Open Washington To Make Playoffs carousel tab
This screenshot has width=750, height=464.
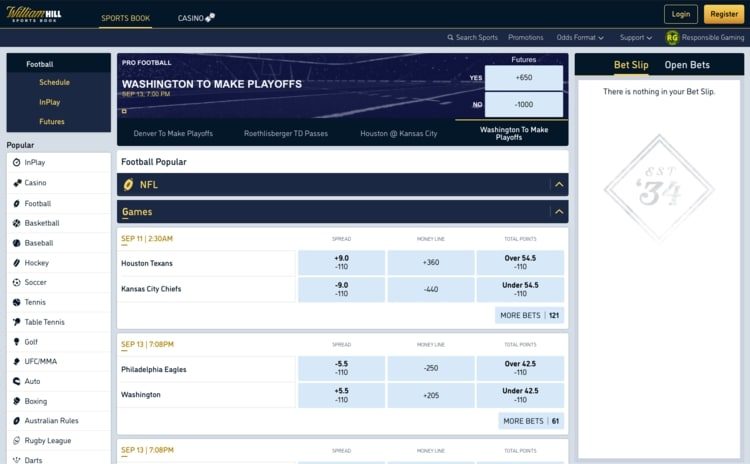pos(512,133)
